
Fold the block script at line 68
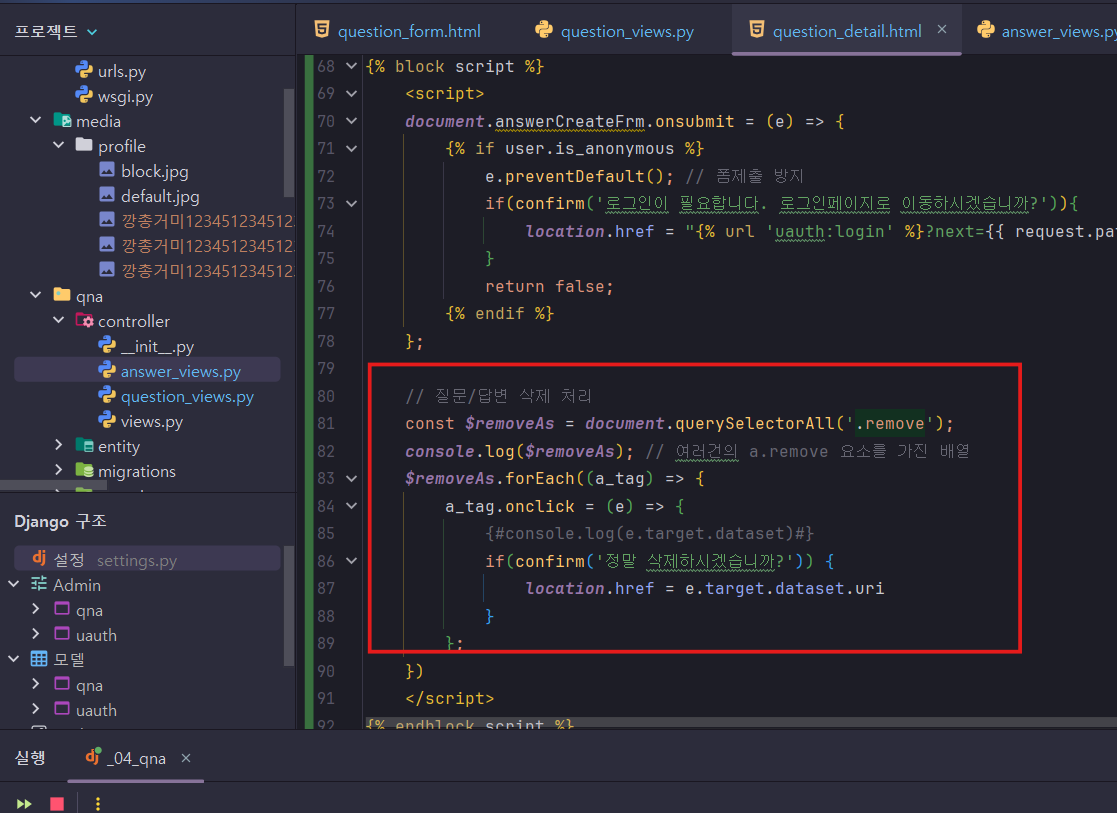351,66
